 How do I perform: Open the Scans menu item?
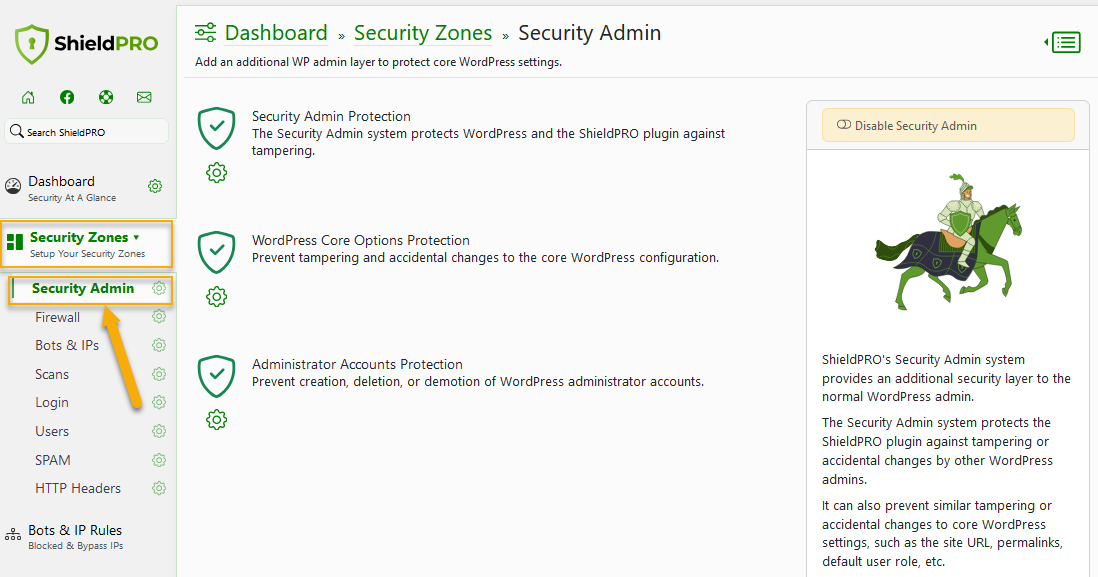[x=52, y=374]
